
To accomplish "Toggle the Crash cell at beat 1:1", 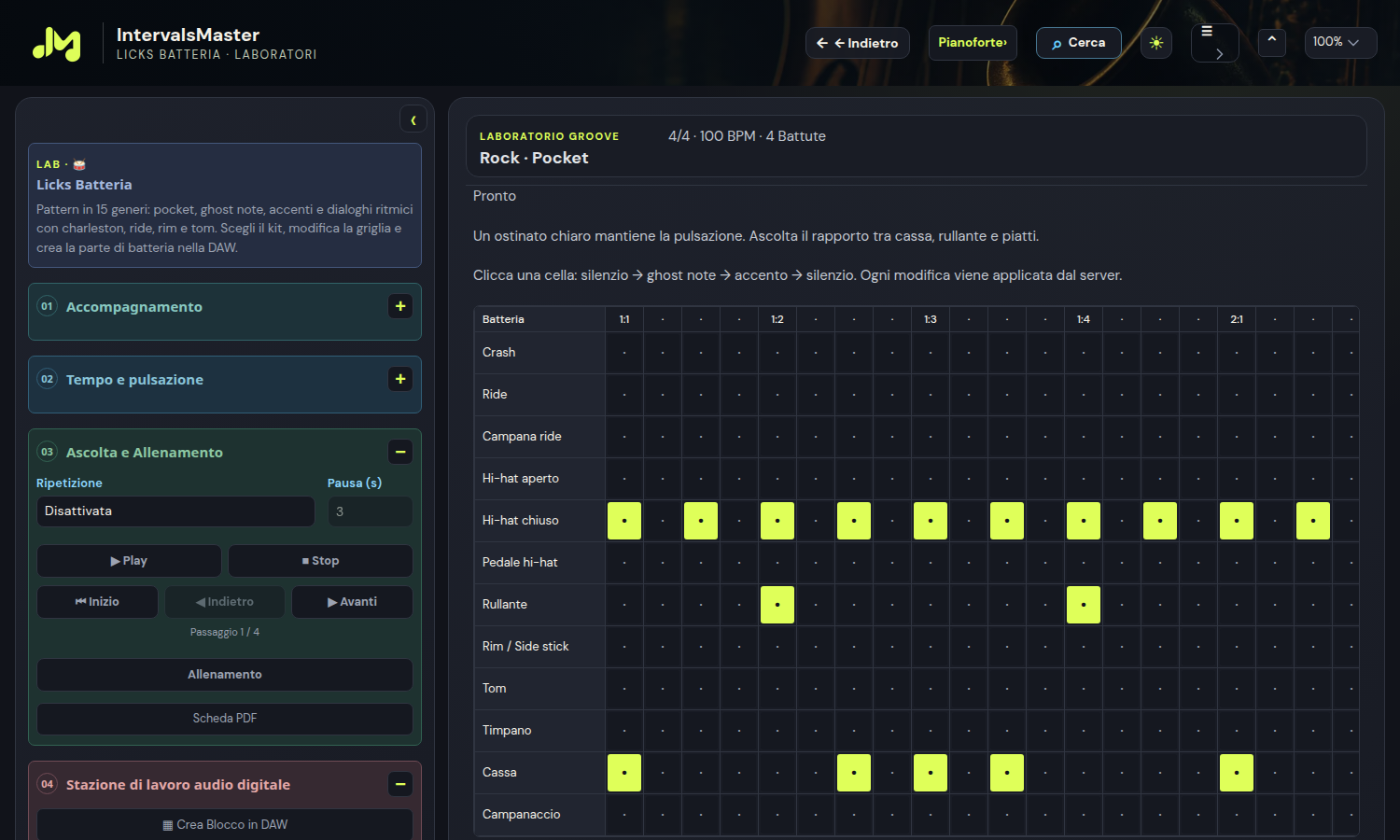I will point(624,353).
